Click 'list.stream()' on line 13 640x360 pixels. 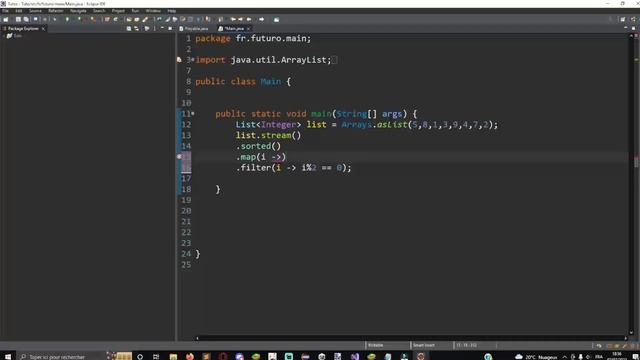[x=268, y=136]
